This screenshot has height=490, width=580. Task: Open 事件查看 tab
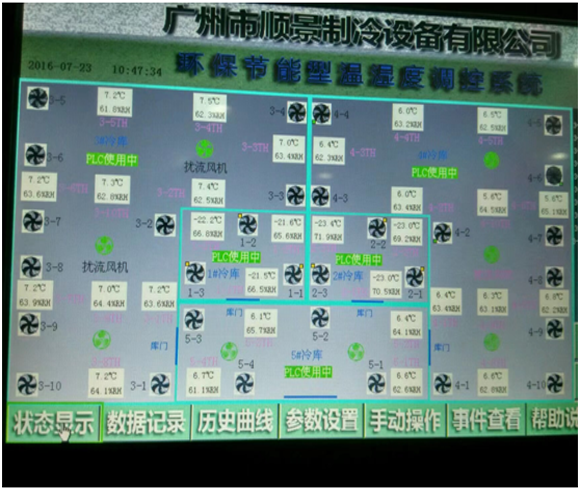point(486,420)
